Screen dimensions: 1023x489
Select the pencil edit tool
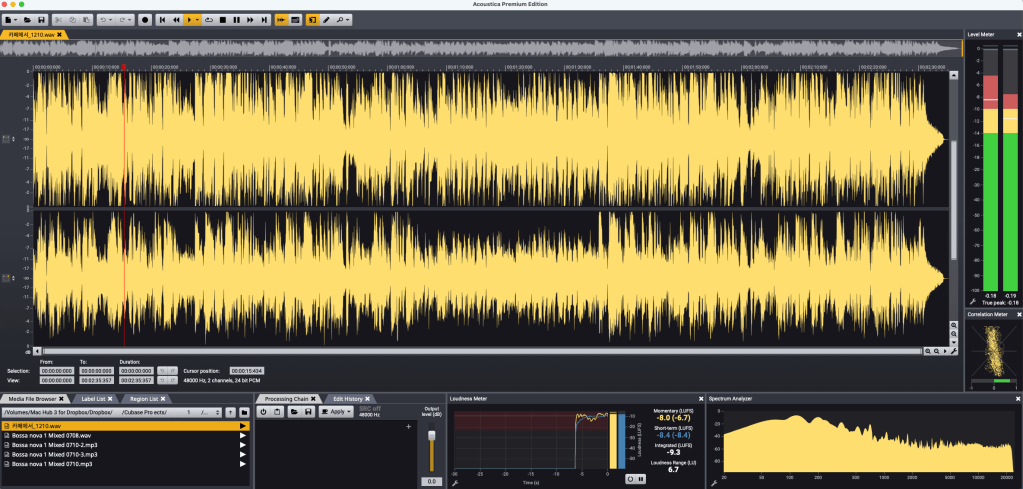326,19
